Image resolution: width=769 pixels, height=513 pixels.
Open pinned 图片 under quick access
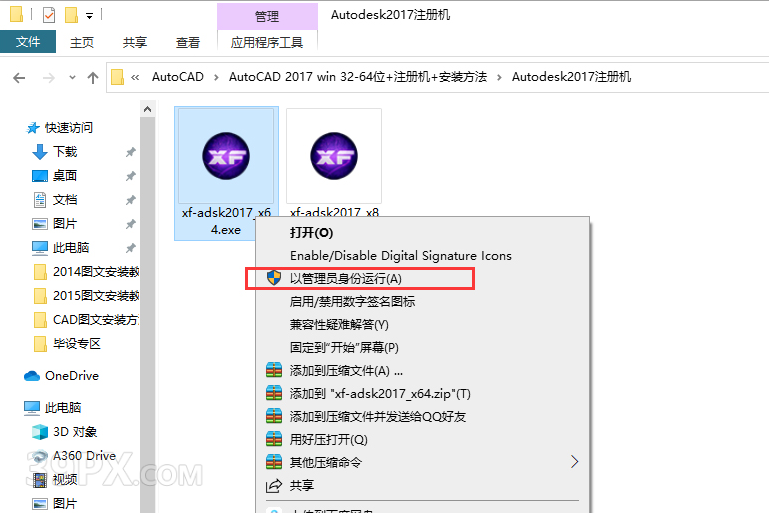[65, 224]
